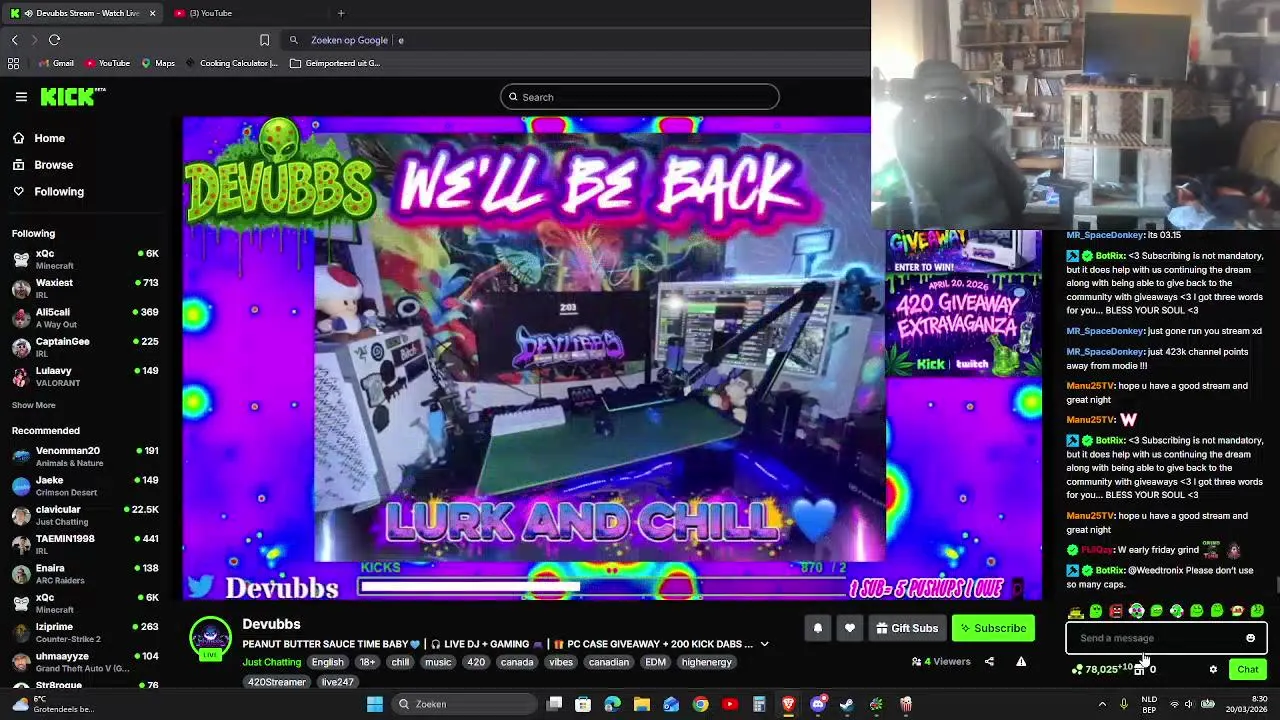1280x720 pixels.
Task: Select the 18+ tag
Action: (x=368, y=662)
